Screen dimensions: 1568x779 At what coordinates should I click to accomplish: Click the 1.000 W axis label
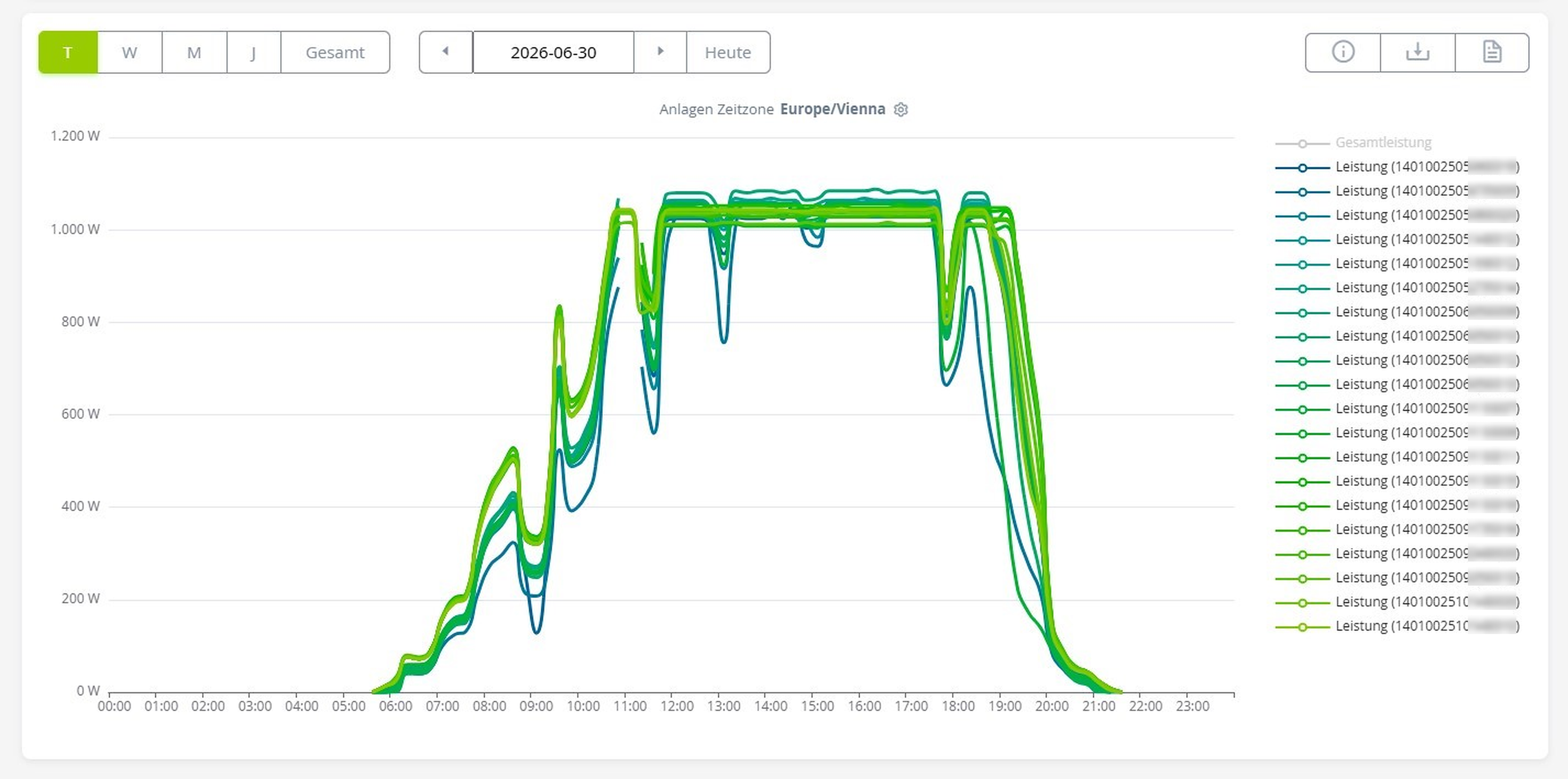[x=75, y=230]
